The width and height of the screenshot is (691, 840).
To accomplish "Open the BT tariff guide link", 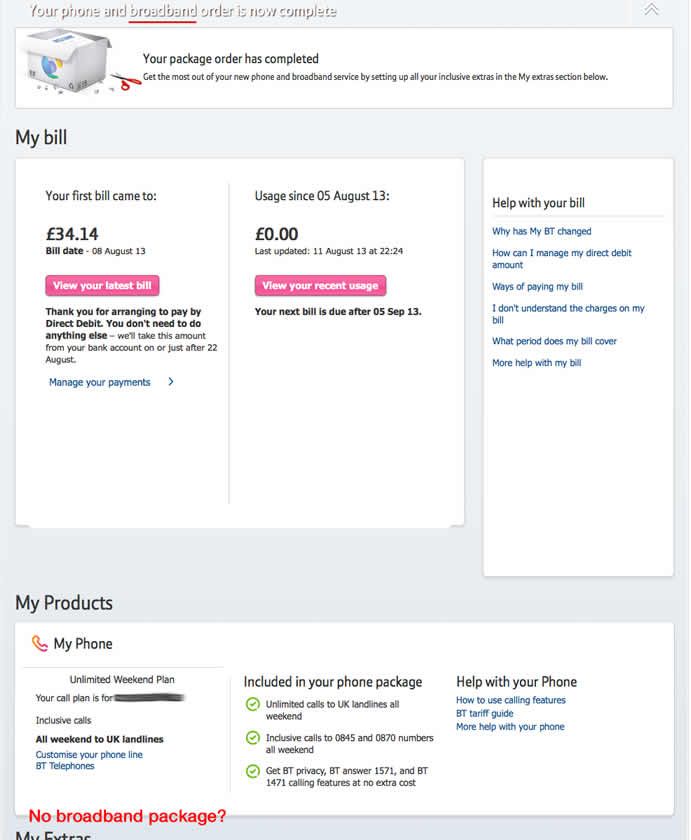I will (x=484, y=713).
